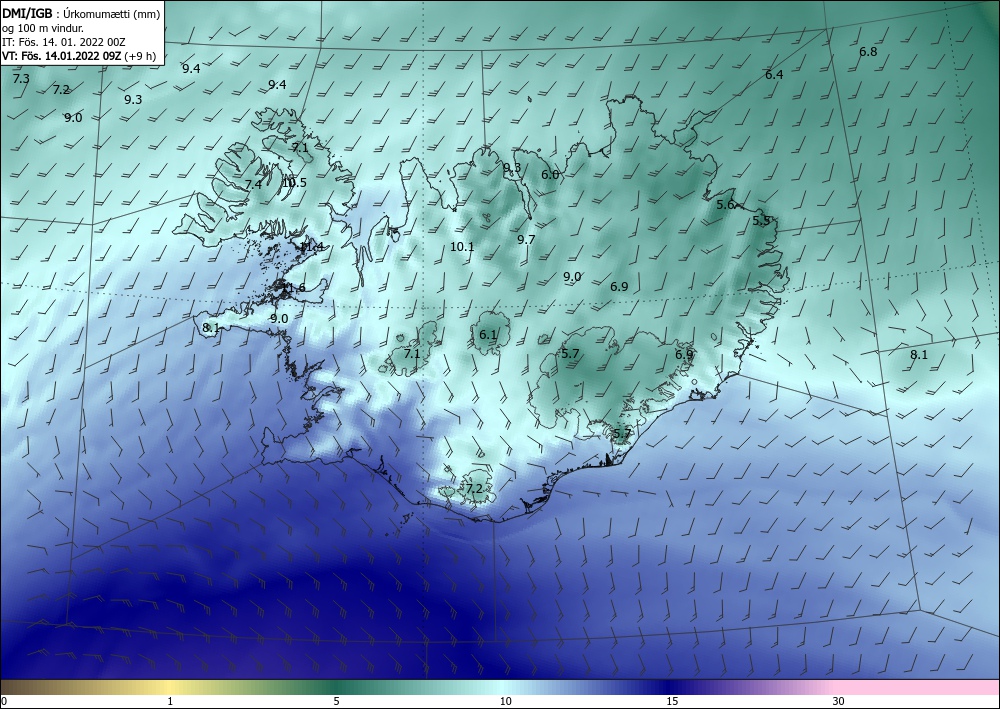Click the 6.0 value in north Iceland
Screen dimensions: 1000x709
point(550,175)
